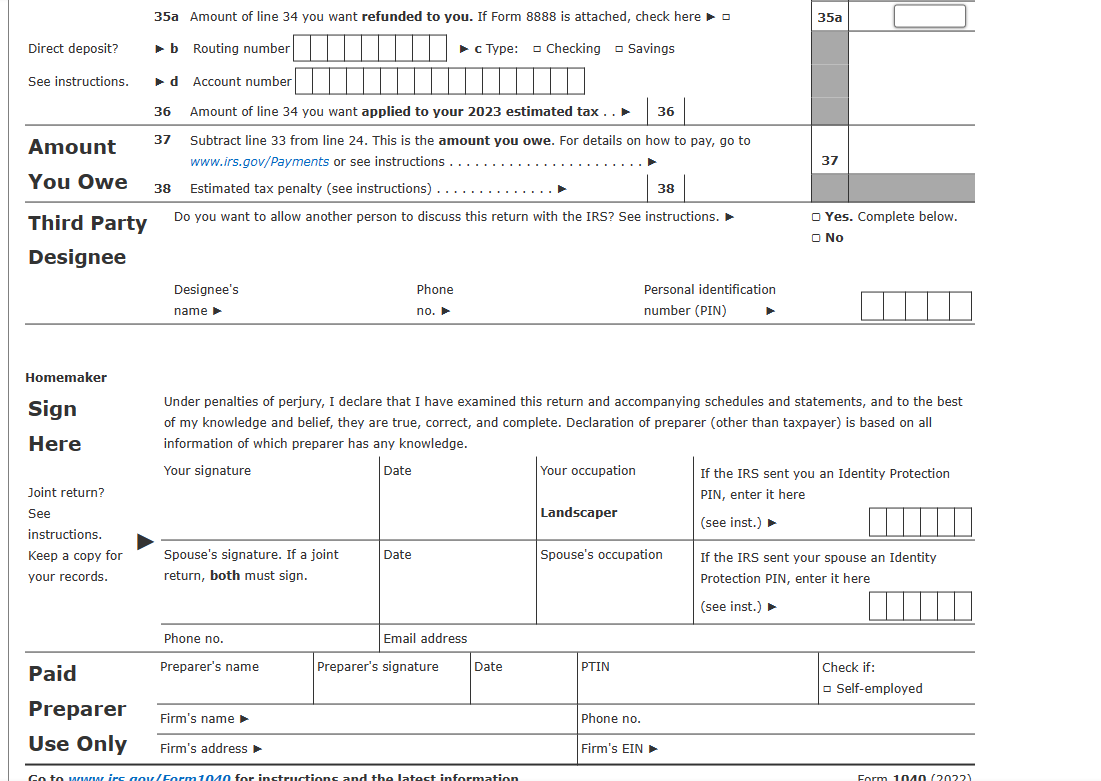Click the Amount You Owe heading
The width and height of the screenshot is (1101, 781).
[x=78, y=164]
